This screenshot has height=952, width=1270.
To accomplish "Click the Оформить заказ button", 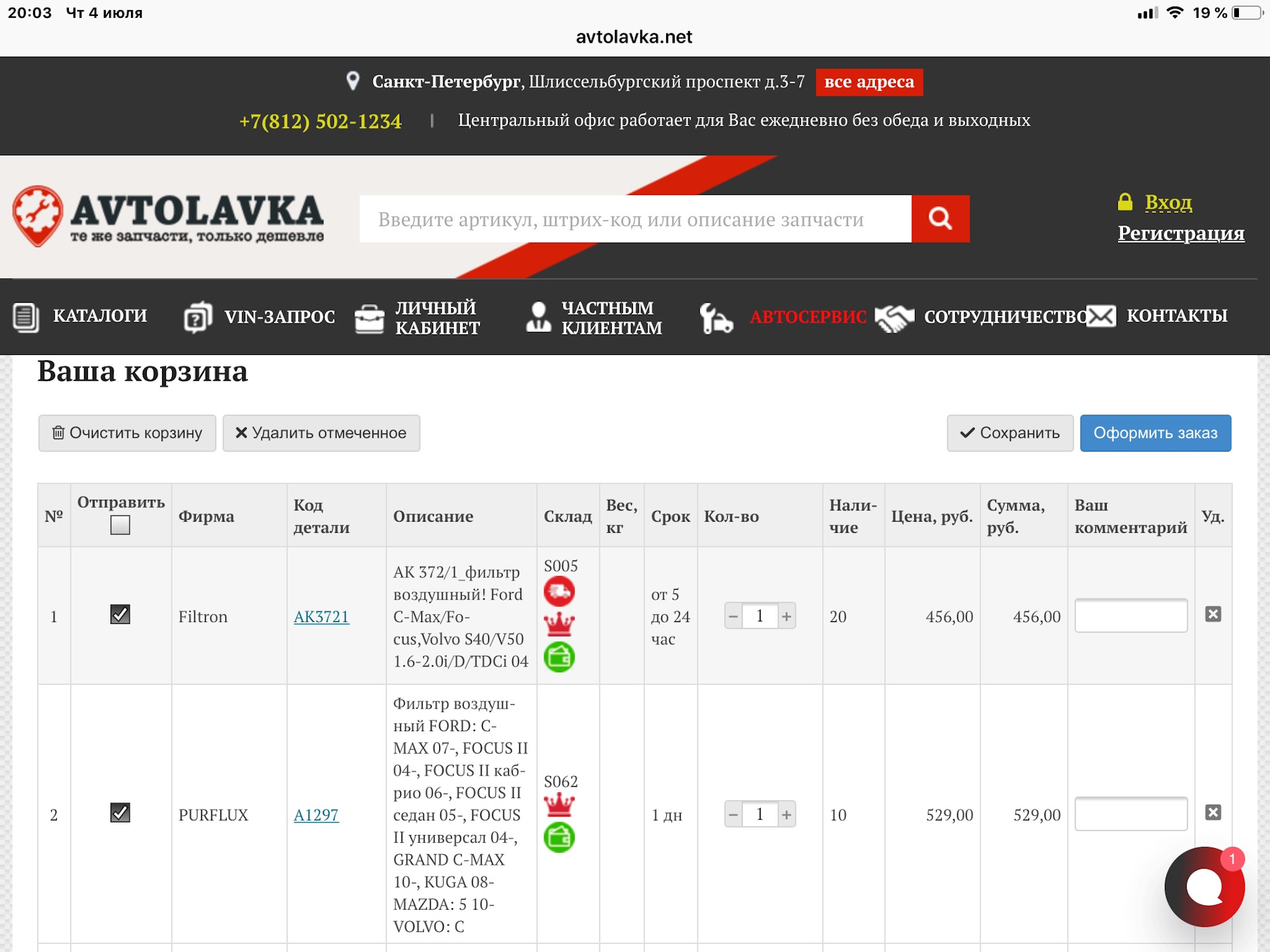I will 1155,433.
